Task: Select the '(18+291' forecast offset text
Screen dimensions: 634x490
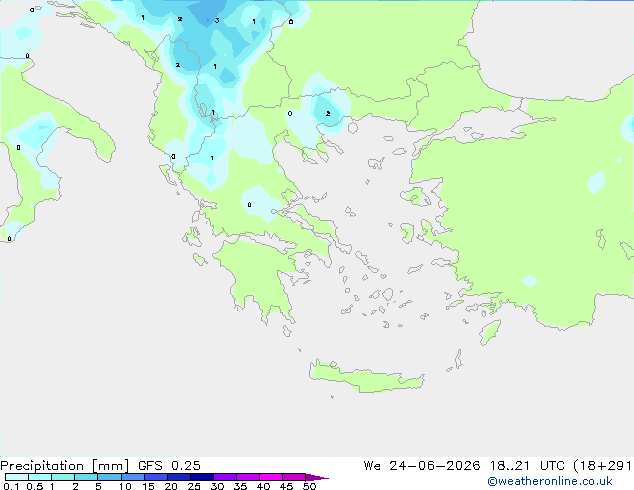Action: [x=603, y=466]
